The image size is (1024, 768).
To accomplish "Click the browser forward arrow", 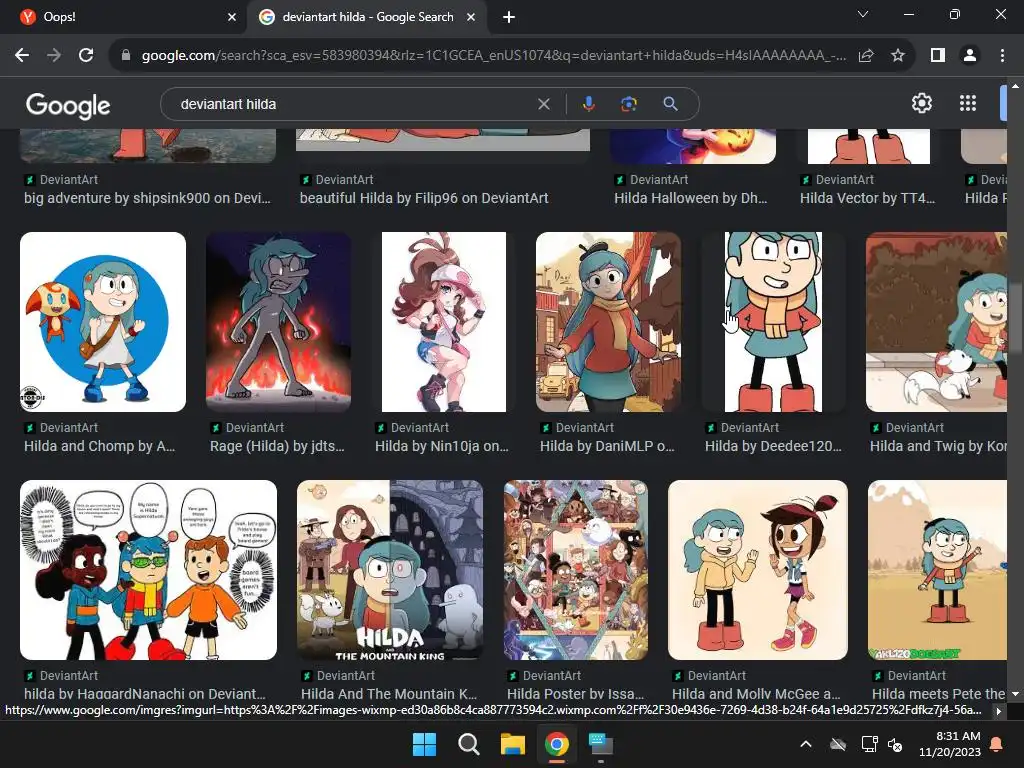I will point(54,56).
